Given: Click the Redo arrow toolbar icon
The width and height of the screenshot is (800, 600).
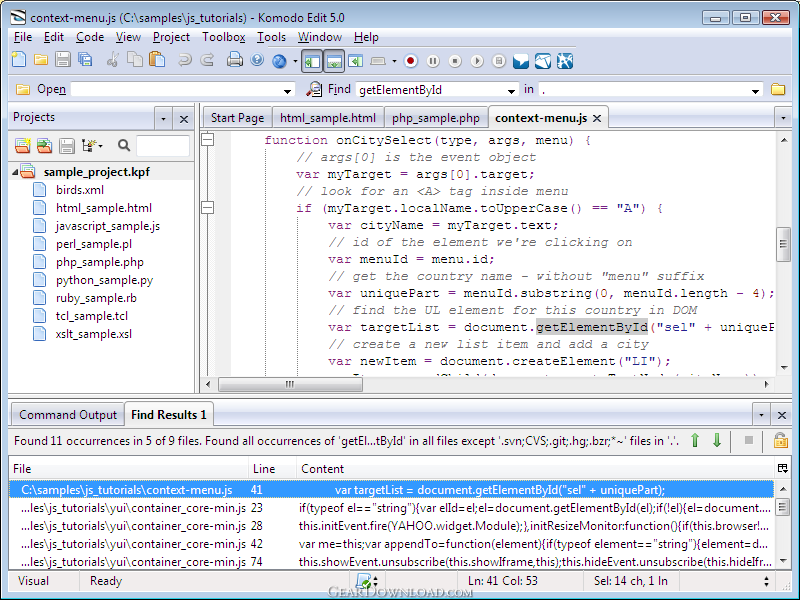Looking at the screenshot, I should [x=207, y=60].
